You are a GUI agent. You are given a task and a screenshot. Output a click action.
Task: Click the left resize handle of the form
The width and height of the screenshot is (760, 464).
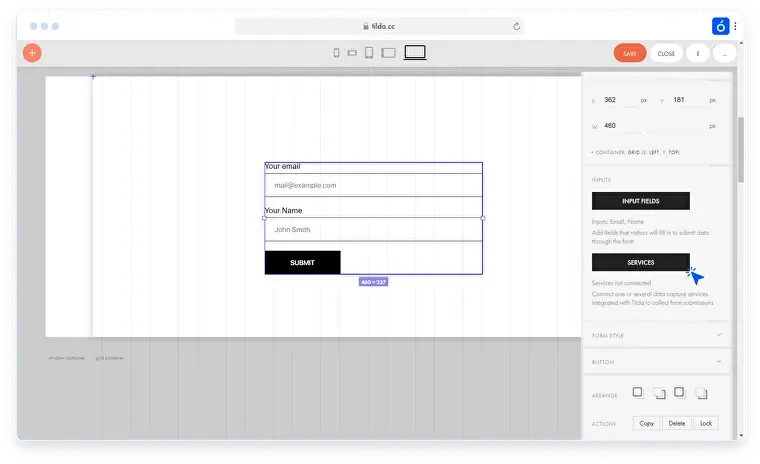[x=264, y=218]
